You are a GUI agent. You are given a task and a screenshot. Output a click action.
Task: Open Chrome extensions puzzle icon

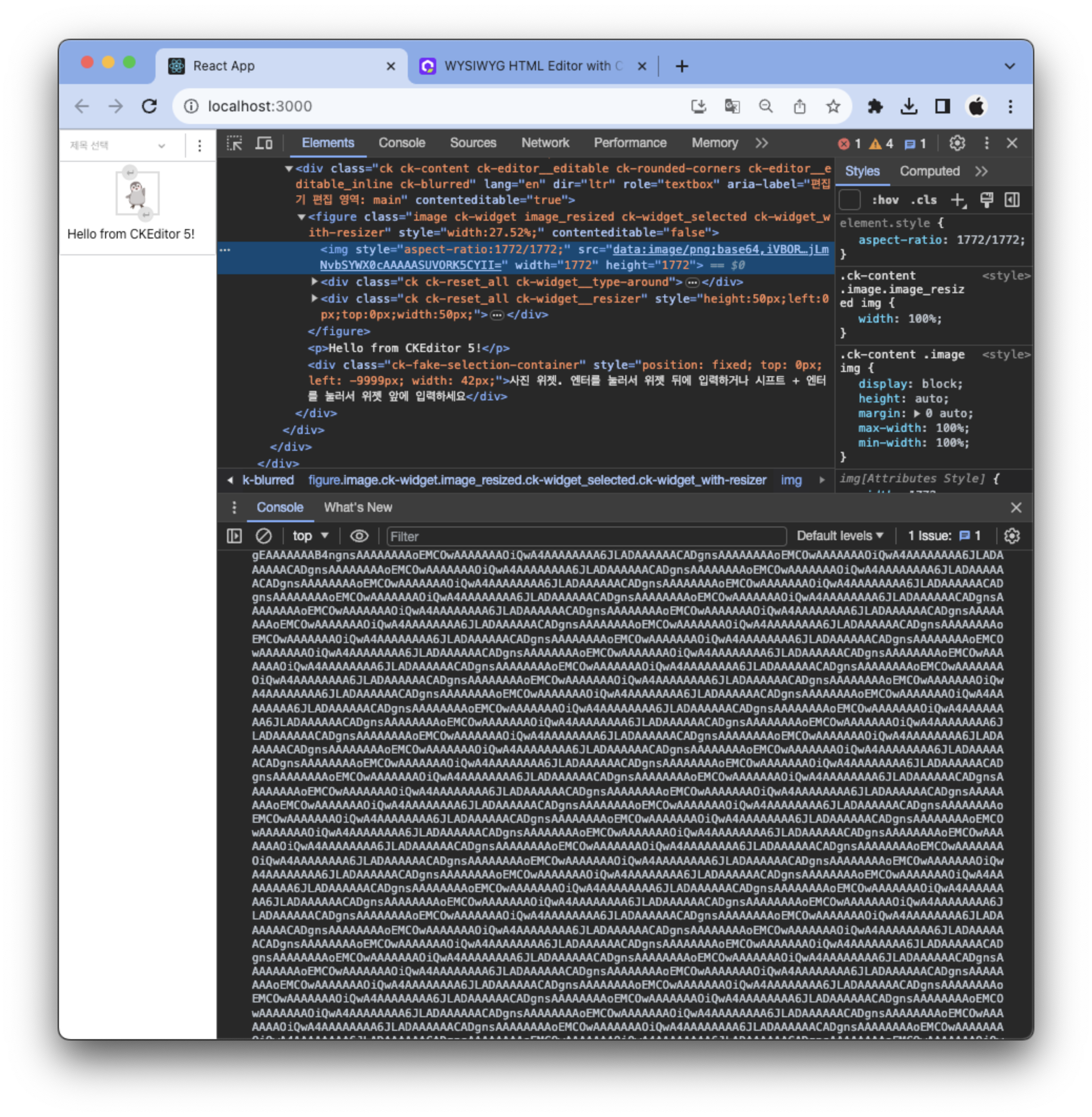click(x=874, y=106)
